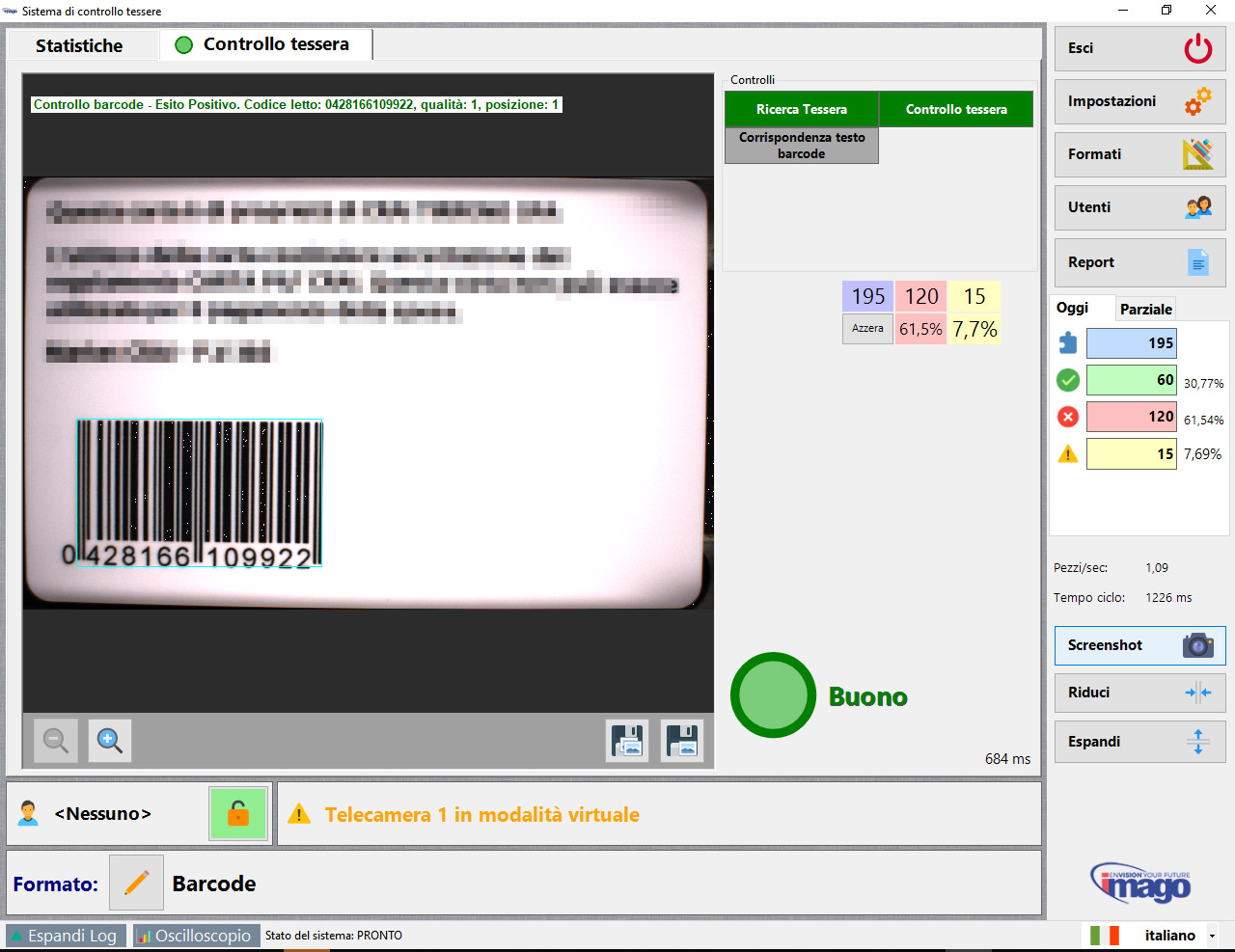Switch to the Statistiche tab
Image resolution: width=1235 pixels, height=952 pixels.
80,45
